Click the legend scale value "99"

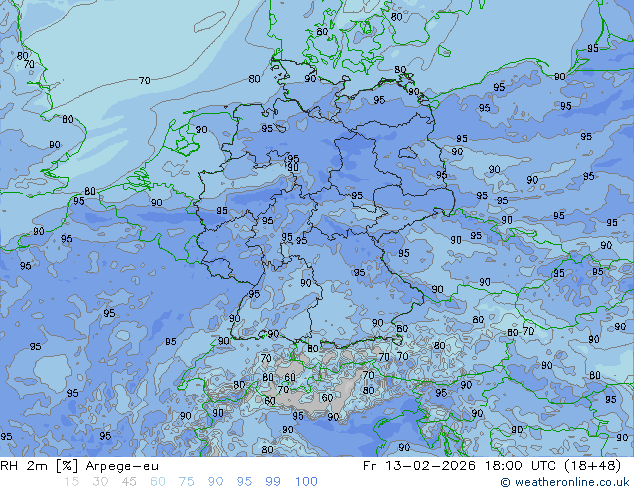click(x=273, y=482)
